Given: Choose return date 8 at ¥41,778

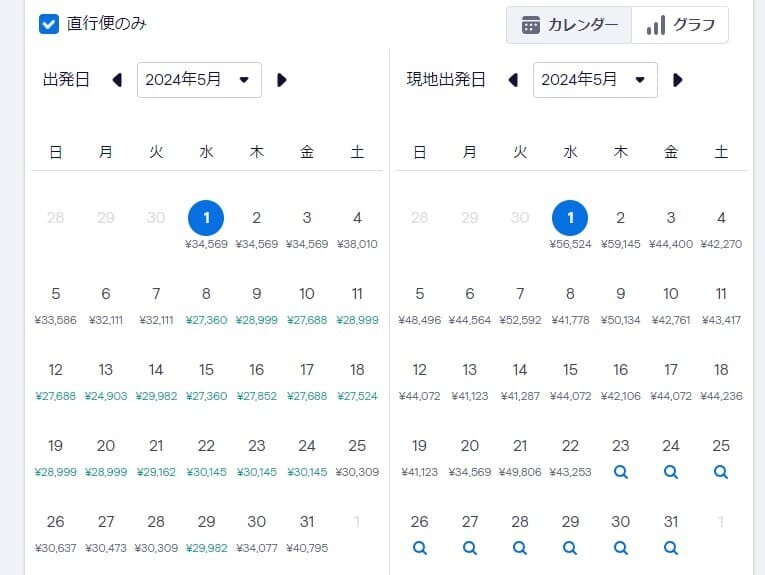Looking at the screenshot, I should pyautogui.click(x=570, y=306).
